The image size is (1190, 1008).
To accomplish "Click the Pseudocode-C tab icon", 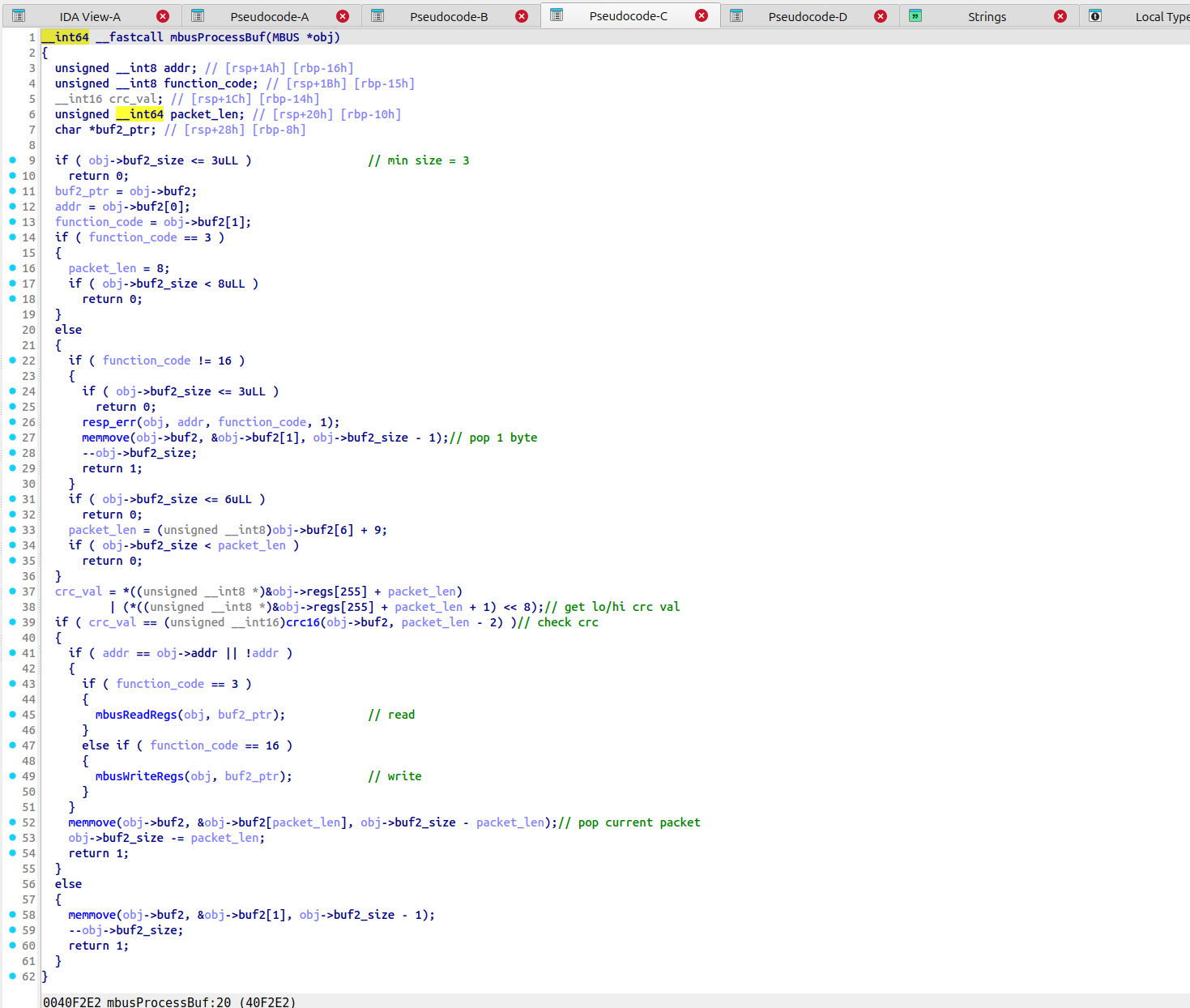I will point(556,15).
